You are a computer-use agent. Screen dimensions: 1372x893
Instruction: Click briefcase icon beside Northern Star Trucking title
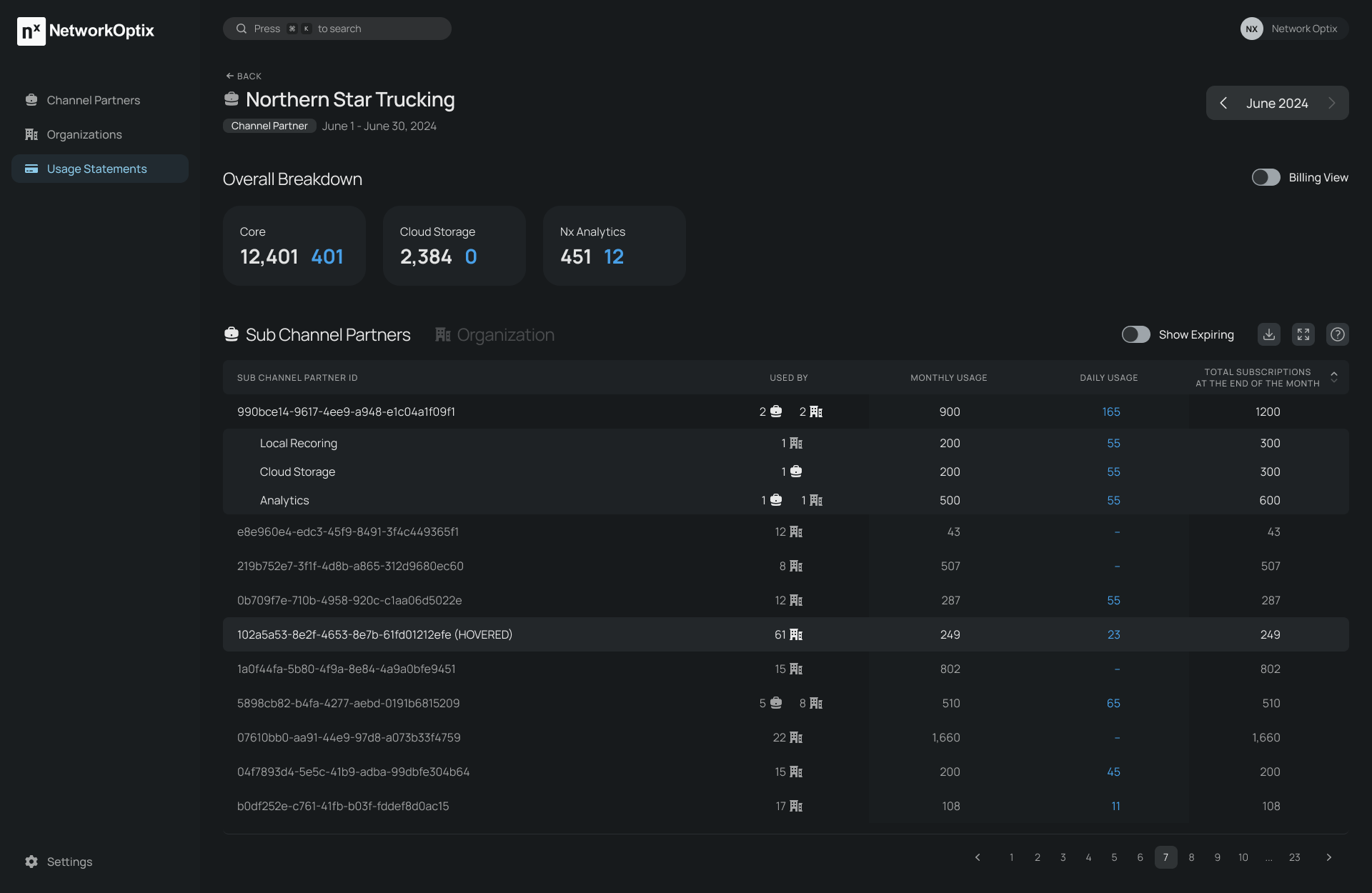[232, 99]
